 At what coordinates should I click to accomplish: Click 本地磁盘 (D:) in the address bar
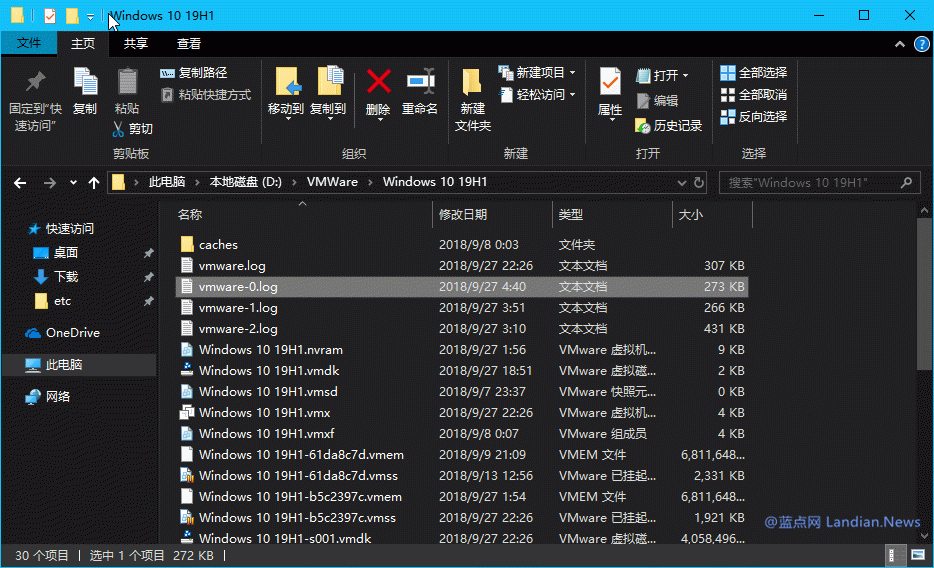tap(245, 182)
